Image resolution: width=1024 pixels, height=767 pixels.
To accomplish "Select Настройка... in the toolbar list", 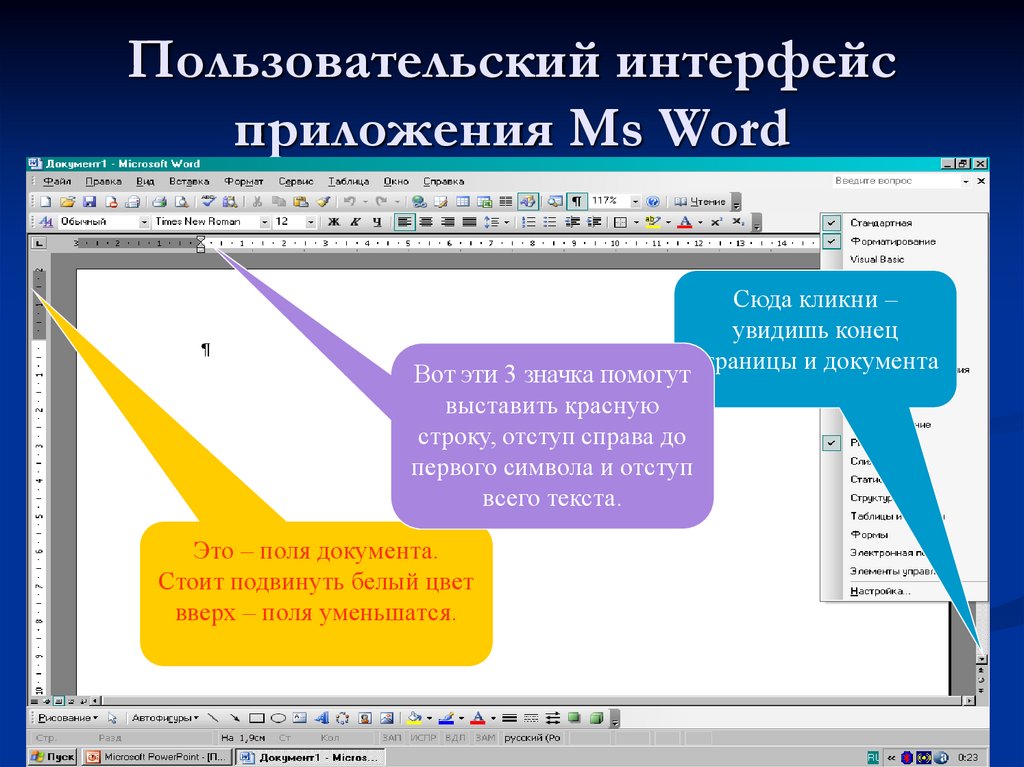I will 880,591.
